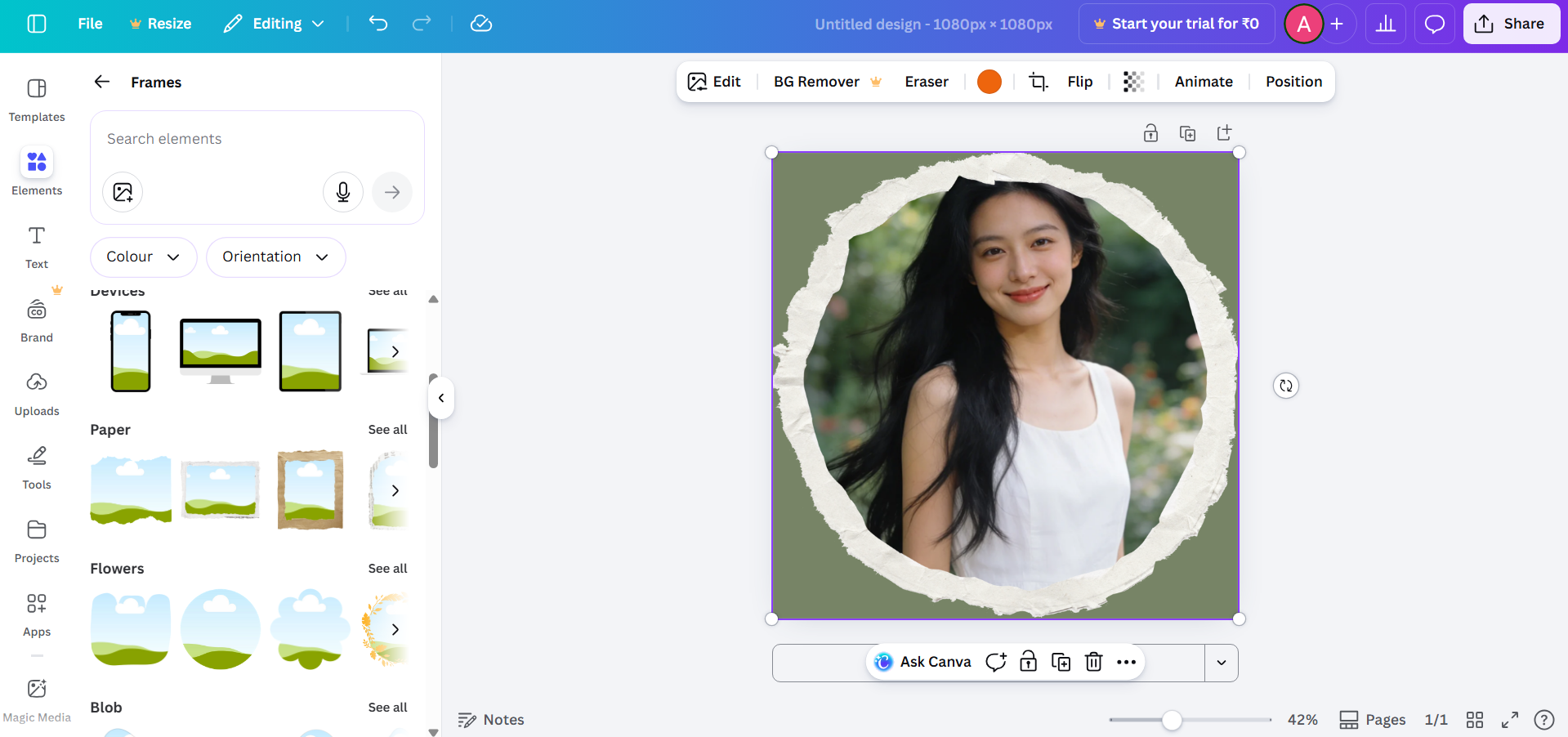Open BG Remover tool

click(827, 82)
